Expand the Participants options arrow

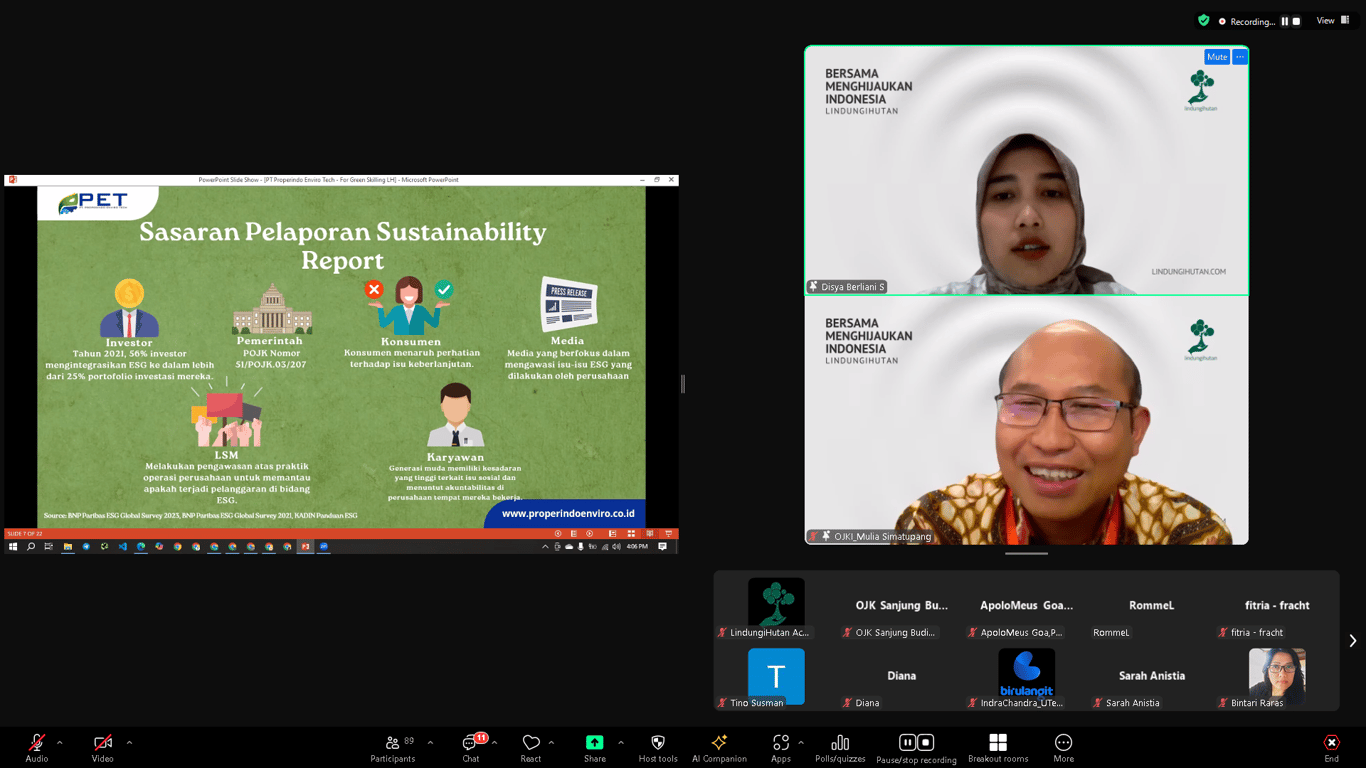click(x=430, y=742)
